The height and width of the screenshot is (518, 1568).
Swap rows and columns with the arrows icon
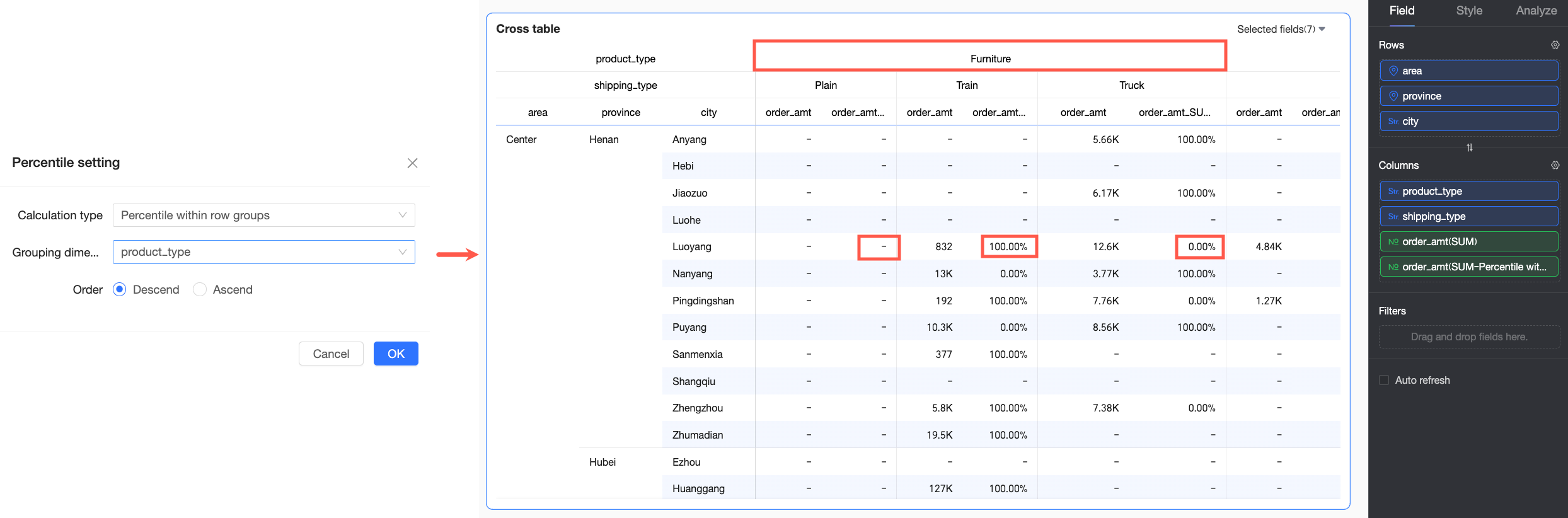point(1469,147)
